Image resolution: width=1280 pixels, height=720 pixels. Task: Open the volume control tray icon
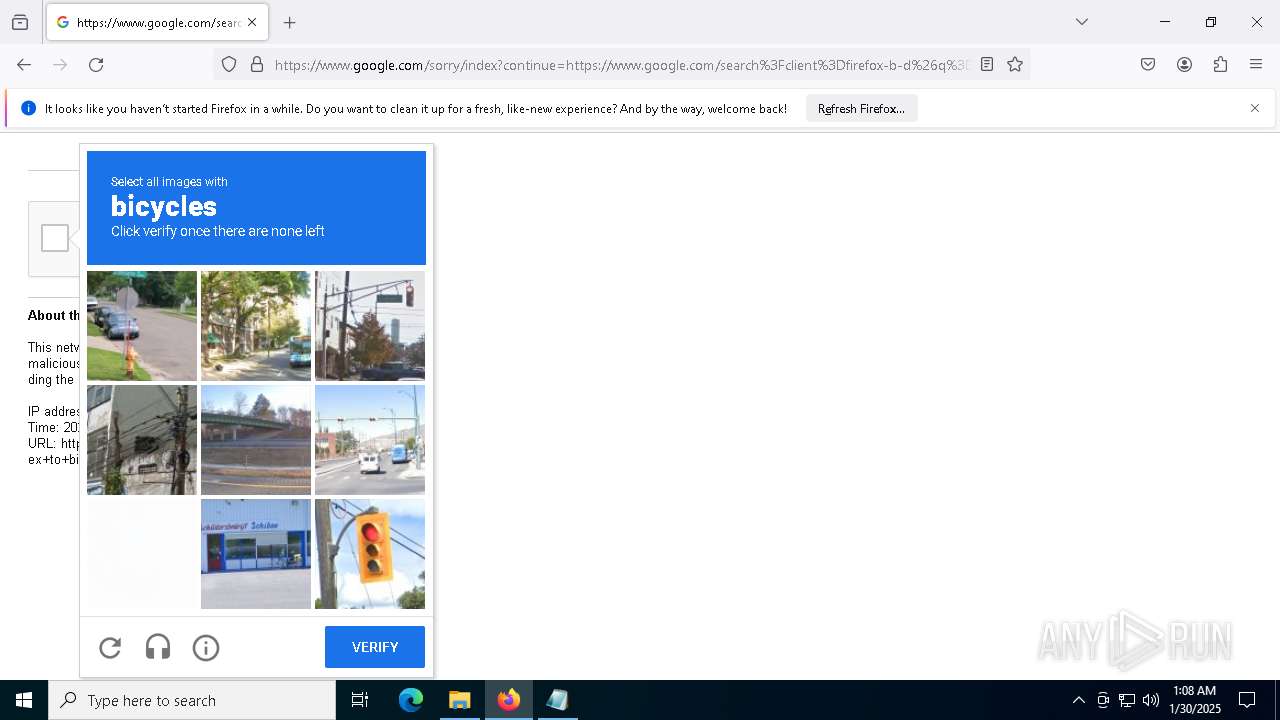[1151, 700]
